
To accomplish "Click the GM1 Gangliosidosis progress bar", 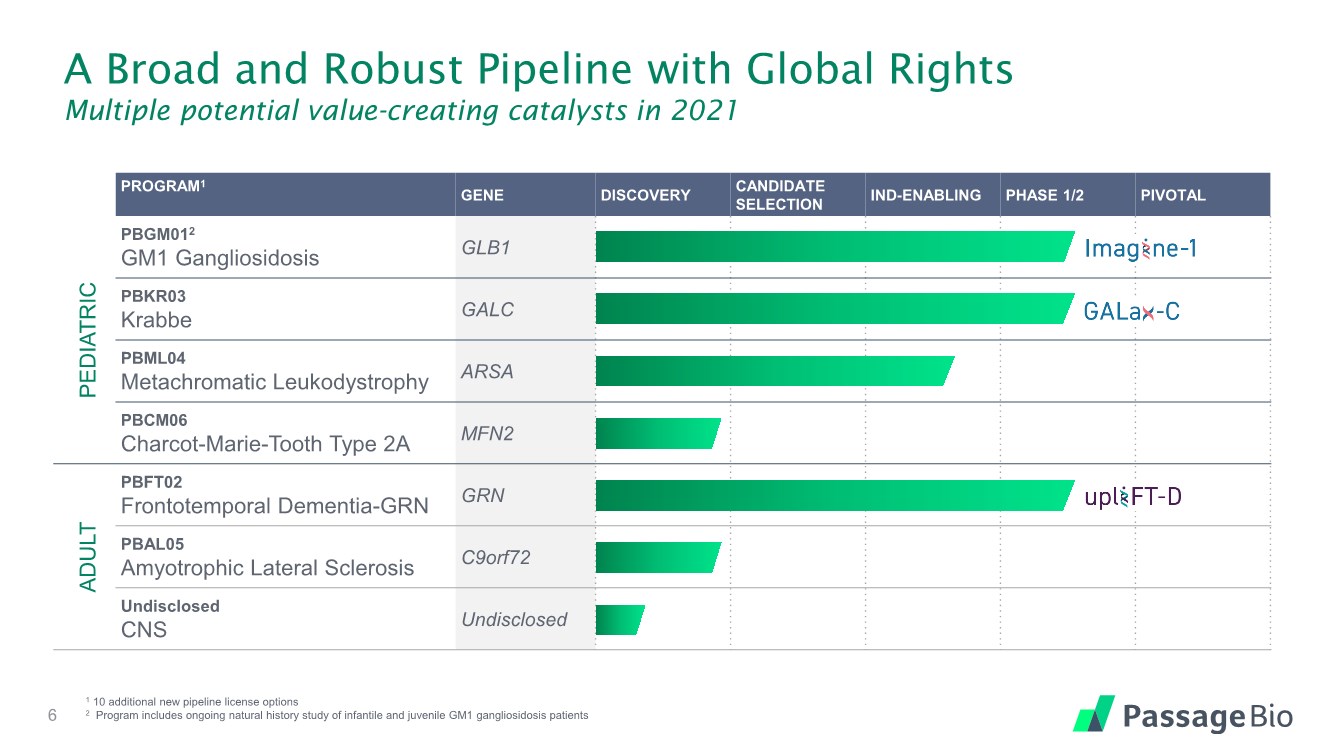I will 836,247.
